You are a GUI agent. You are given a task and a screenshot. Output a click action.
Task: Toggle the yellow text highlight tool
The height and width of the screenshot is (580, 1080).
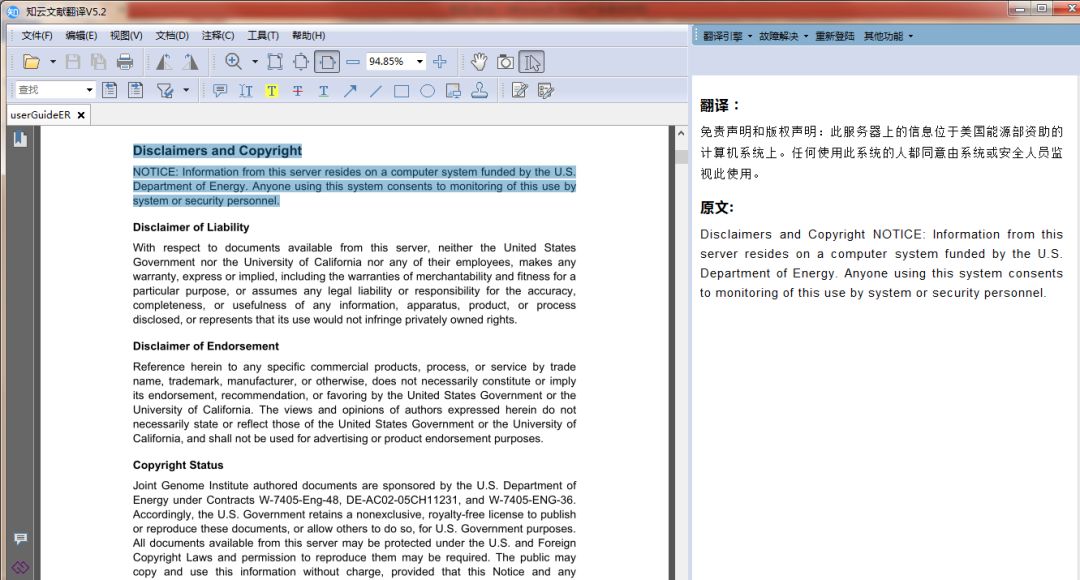(272, 91)
